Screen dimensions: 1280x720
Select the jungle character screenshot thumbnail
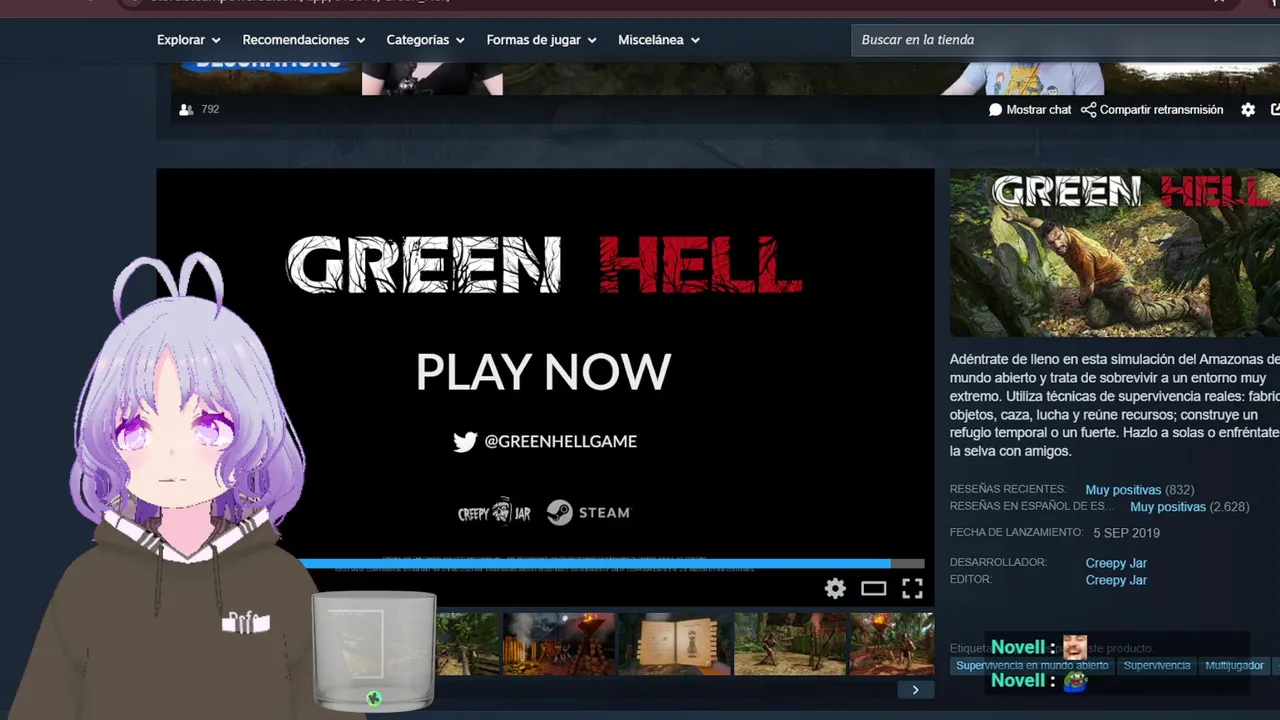coord(790,644)
